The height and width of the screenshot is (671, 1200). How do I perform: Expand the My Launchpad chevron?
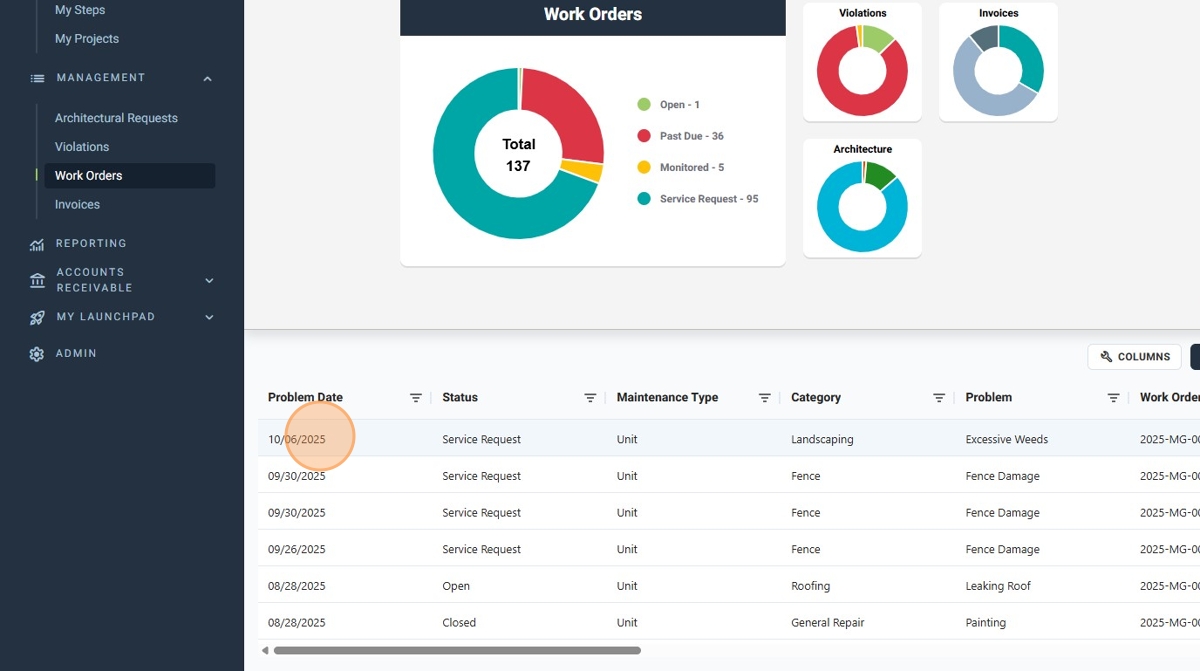(209, 318)
